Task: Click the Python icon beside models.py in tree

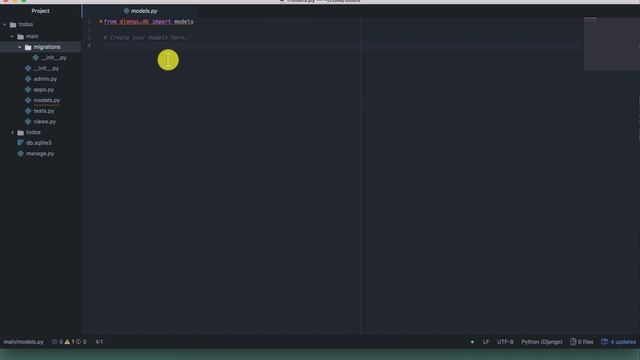Action: [28, 100]
